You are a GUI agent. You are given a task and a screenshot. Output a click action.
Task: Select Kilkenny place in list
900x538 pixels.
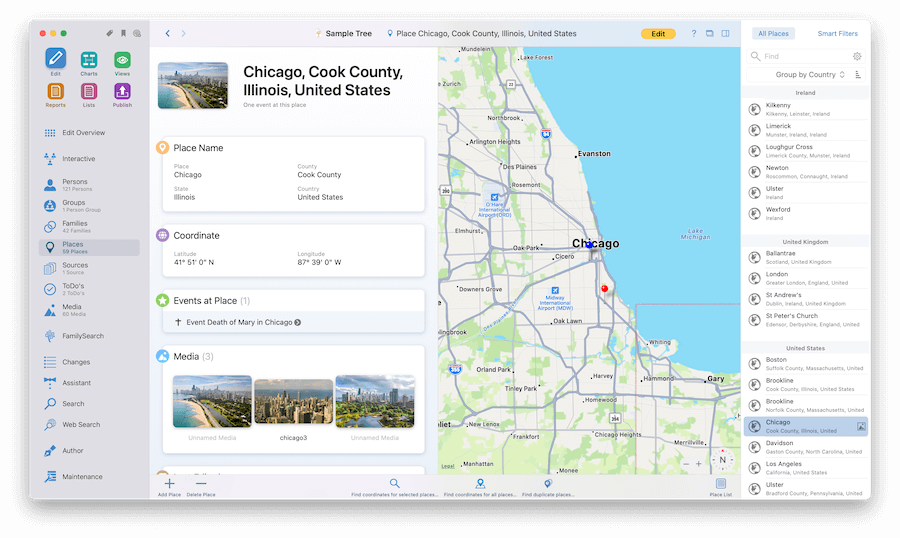point(806,109)
